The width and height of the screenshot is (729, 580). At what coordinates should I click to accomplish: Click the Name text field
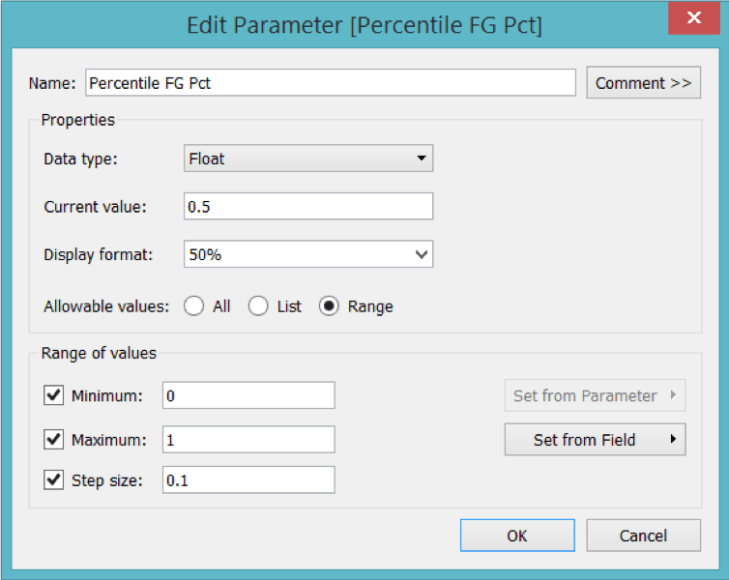point(330,83)
